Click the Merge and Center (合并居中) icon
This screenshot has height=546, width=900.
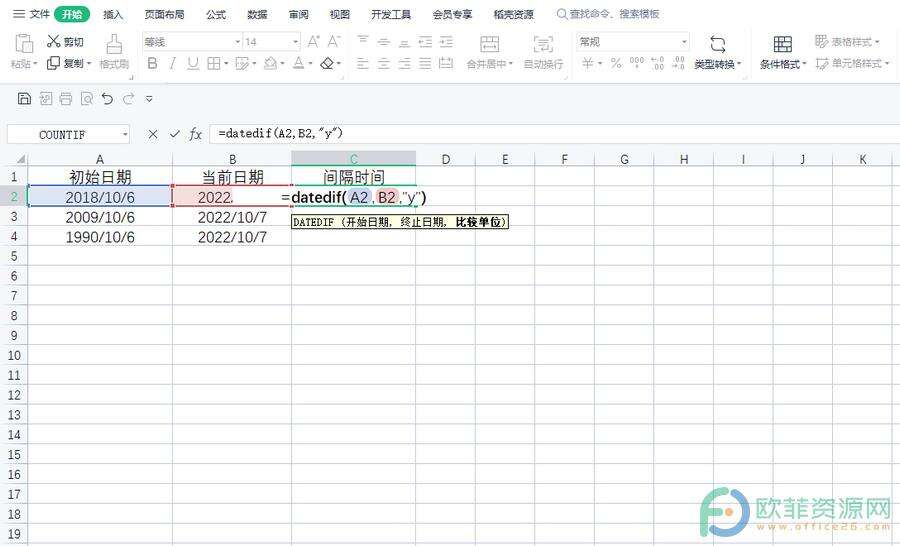click(x=490, y=44)
